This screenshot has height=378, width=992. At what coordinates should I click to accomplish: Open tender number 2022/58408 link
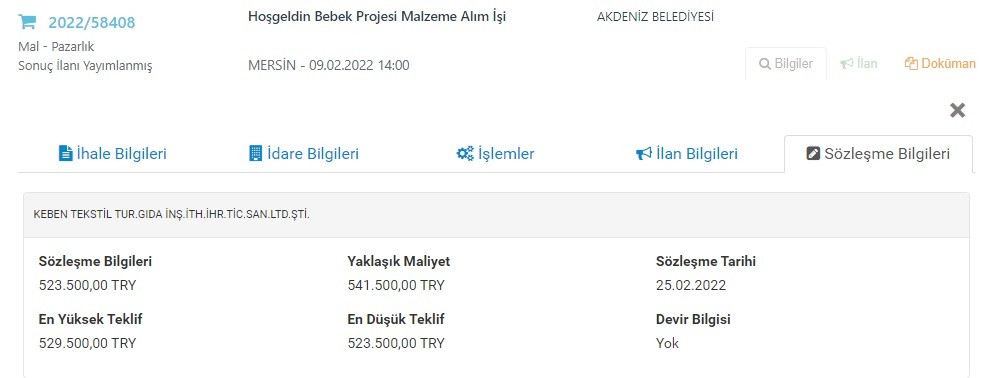92,23
